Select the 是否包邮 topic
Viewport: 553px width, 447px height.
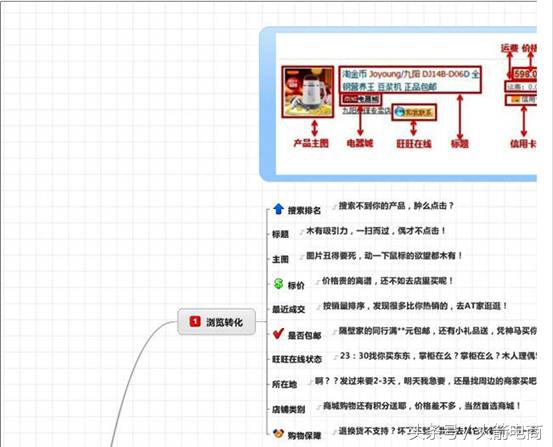(x=304, y=335)
